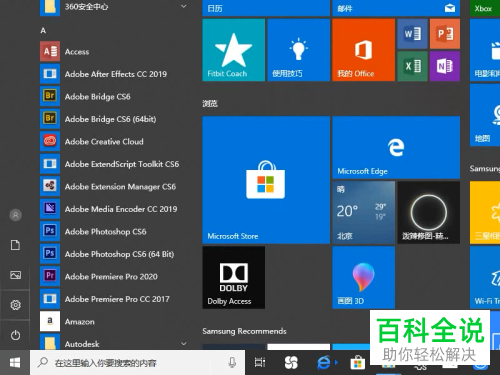Click the fan-shaped taskbar icon
Screen dimensions: 500x375
tap(291, 363)
